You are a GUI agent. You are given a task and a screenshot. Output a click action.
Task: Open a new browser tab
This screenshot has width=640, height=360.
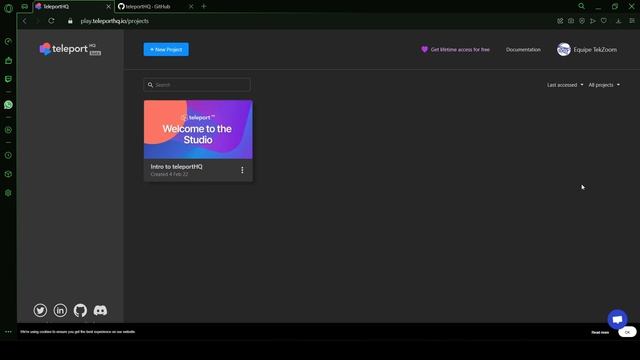coord(204,7)
